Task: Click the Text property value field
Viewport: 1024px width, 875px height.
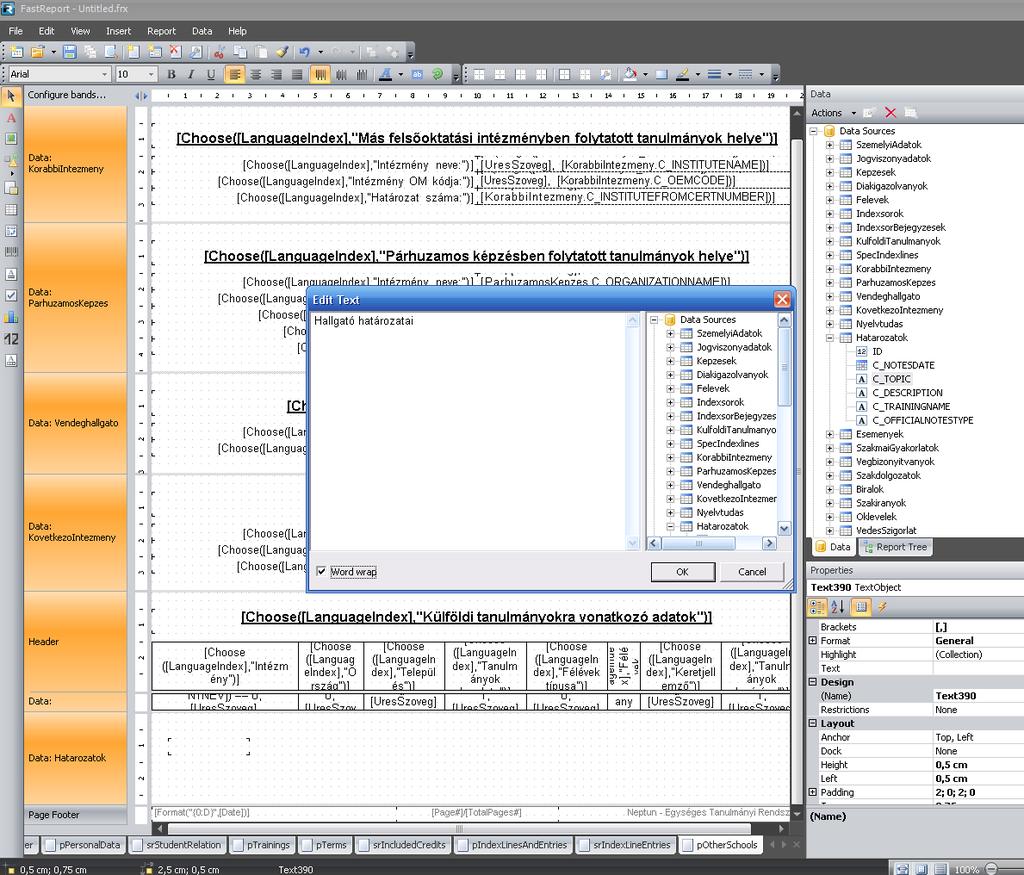Action: tap(978, 668)
